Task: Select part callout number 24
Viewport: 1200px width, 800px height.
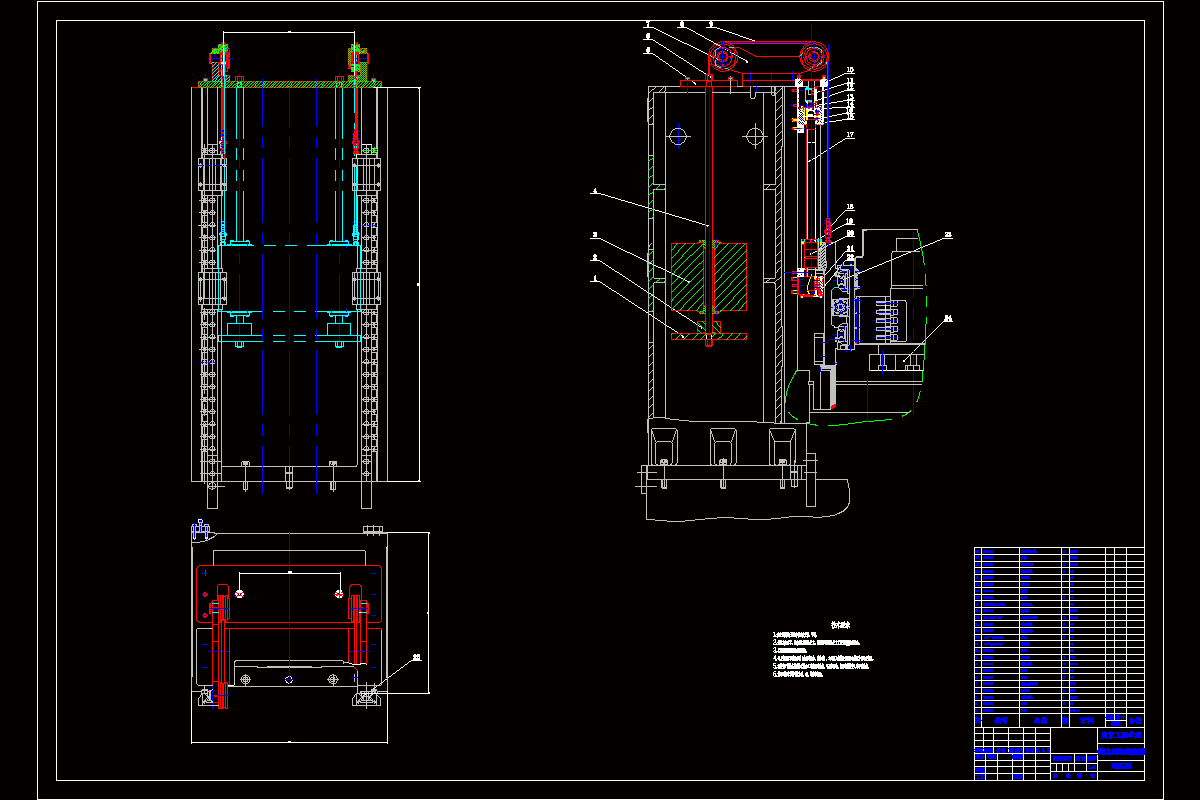Action: (x=948, y=318)
